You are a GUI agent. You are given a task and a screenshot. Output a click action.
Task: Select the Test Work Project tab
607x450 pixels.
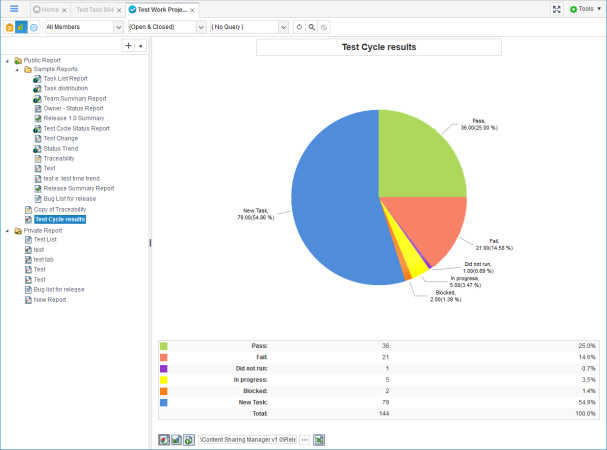point(162,10)
